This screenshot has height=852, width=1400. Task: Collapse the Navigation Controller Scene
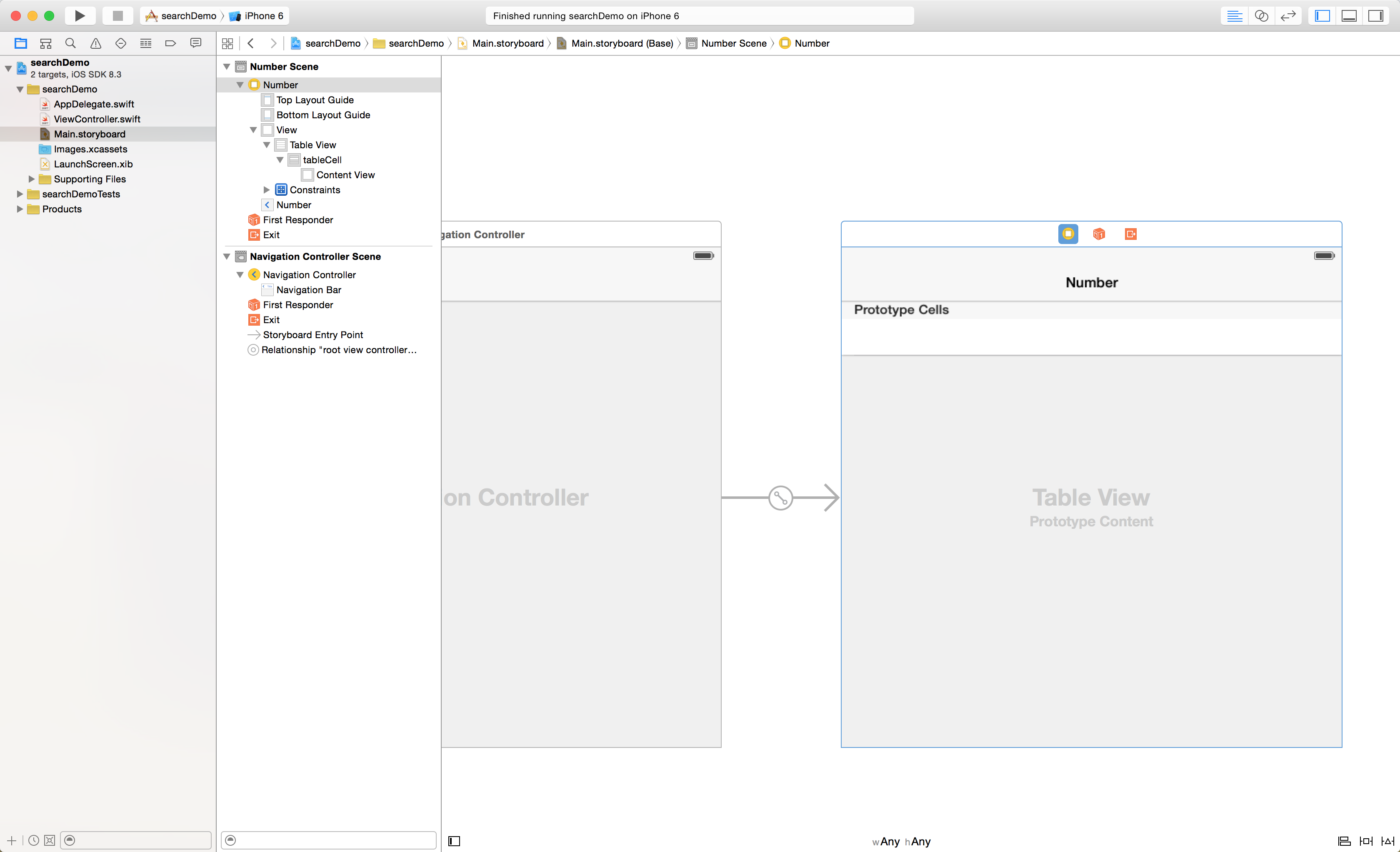[227, 257]
